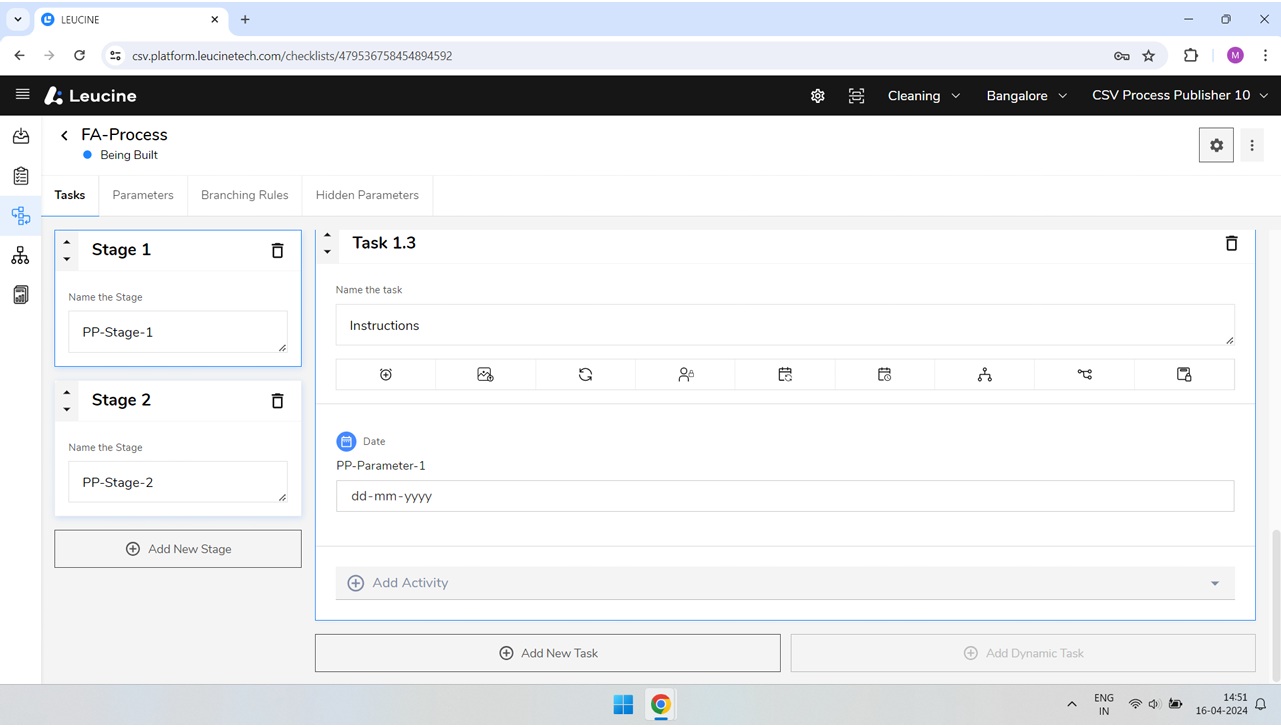Click the dd-mm-yyyy date field
This screenshot has width=1281, height=727.
coord(785,496)
